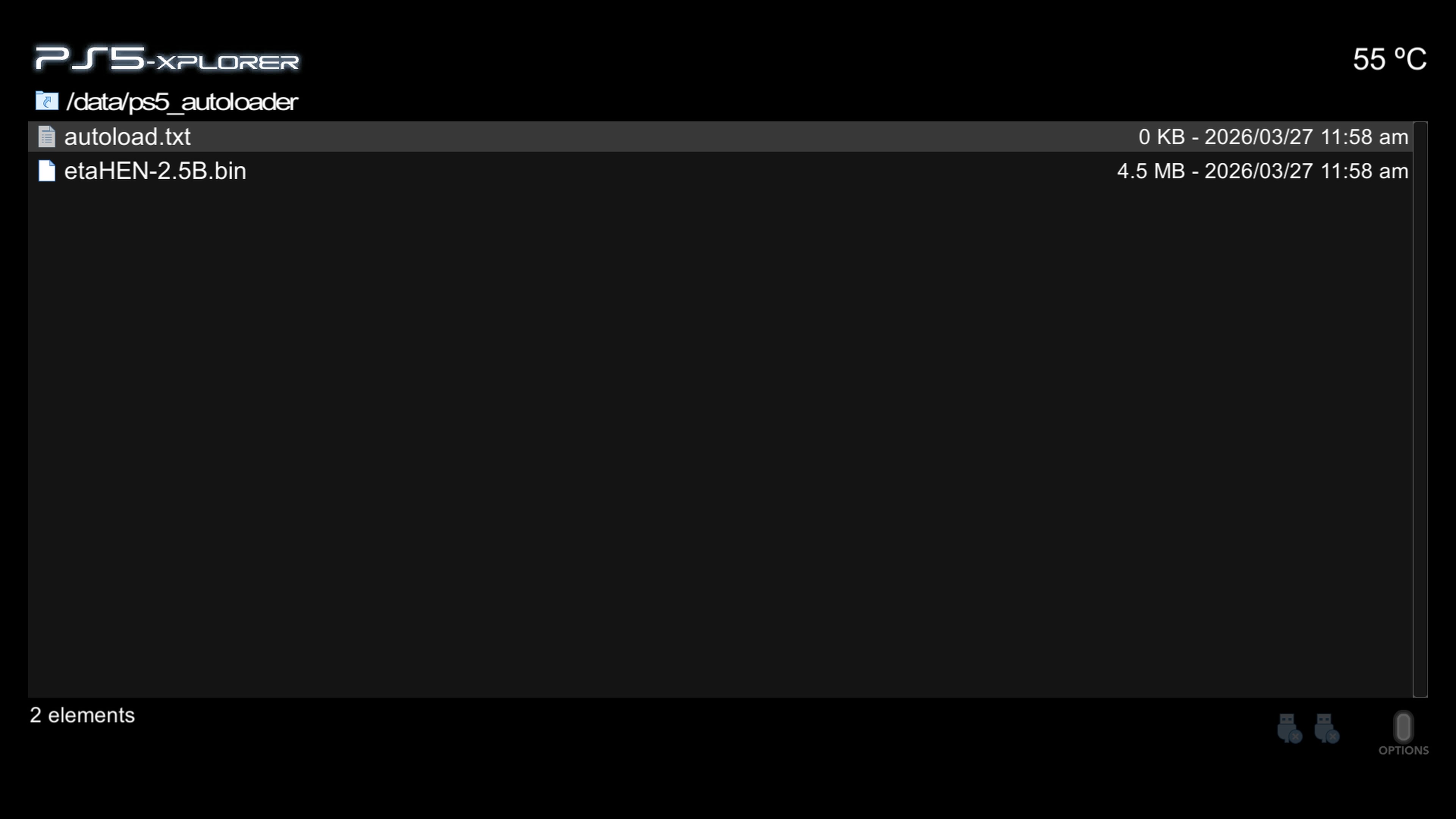1456x819 pixels.
Task: Click the '2 elements' status text
Action: pos(83,715)
